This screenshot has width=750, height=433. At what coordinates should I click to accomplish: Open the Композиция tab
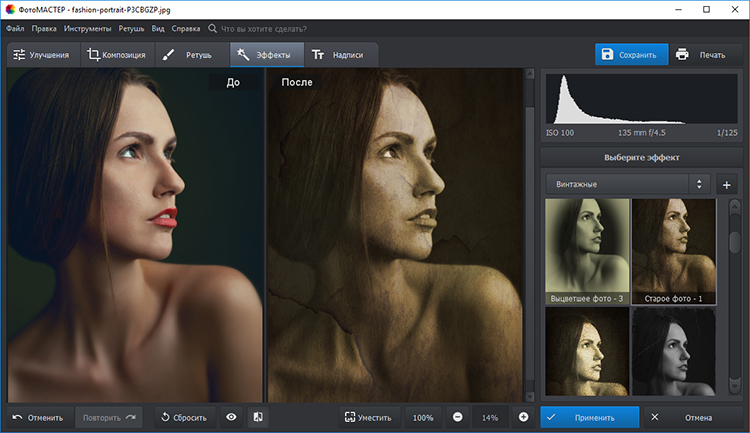click(x=116, y=55)
